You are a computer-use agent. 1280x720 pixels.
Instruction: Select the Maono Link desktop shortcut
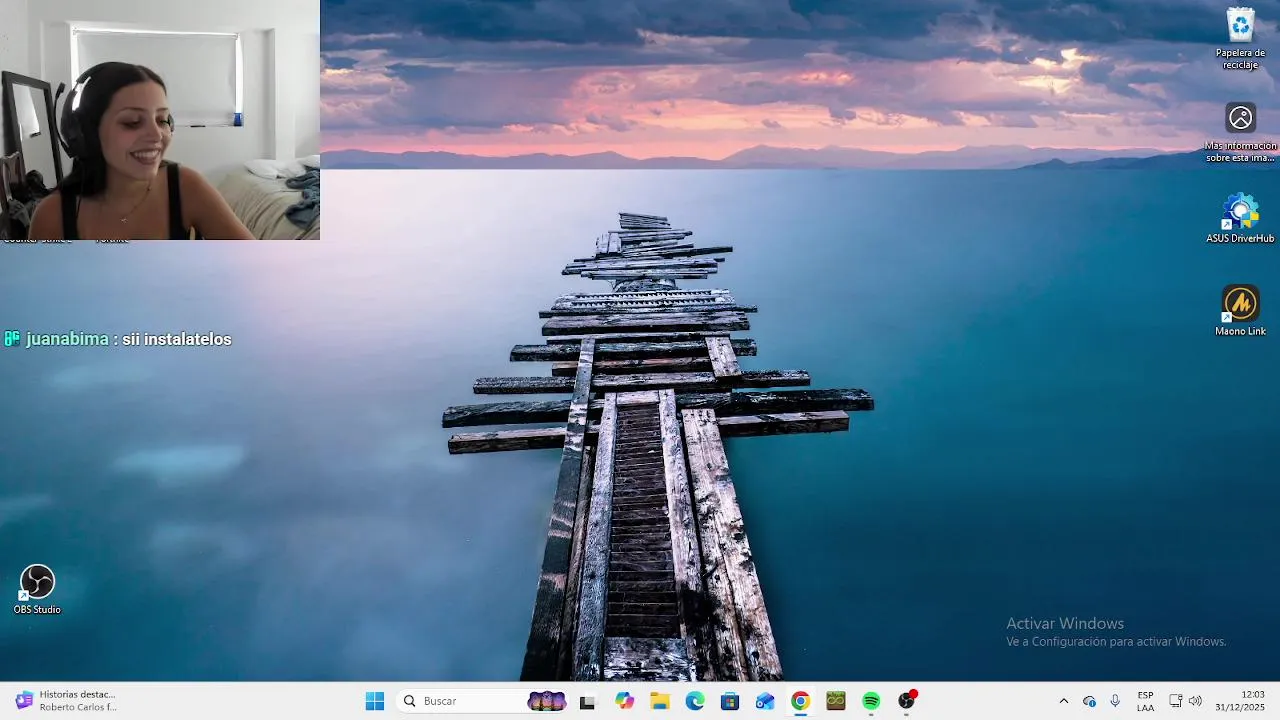click(x=1240, y=311)
